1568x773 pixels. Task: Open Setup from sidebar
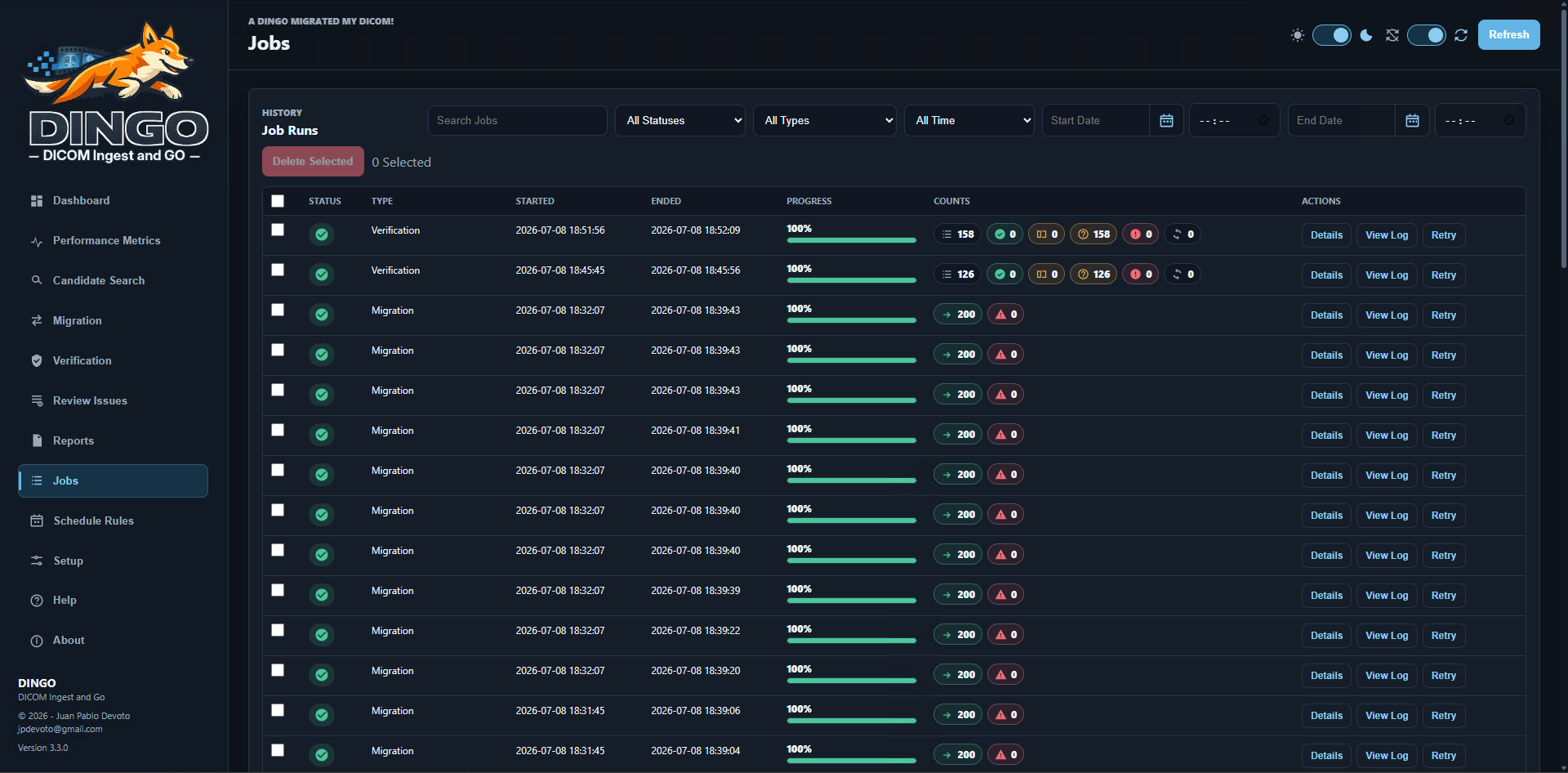114,561
